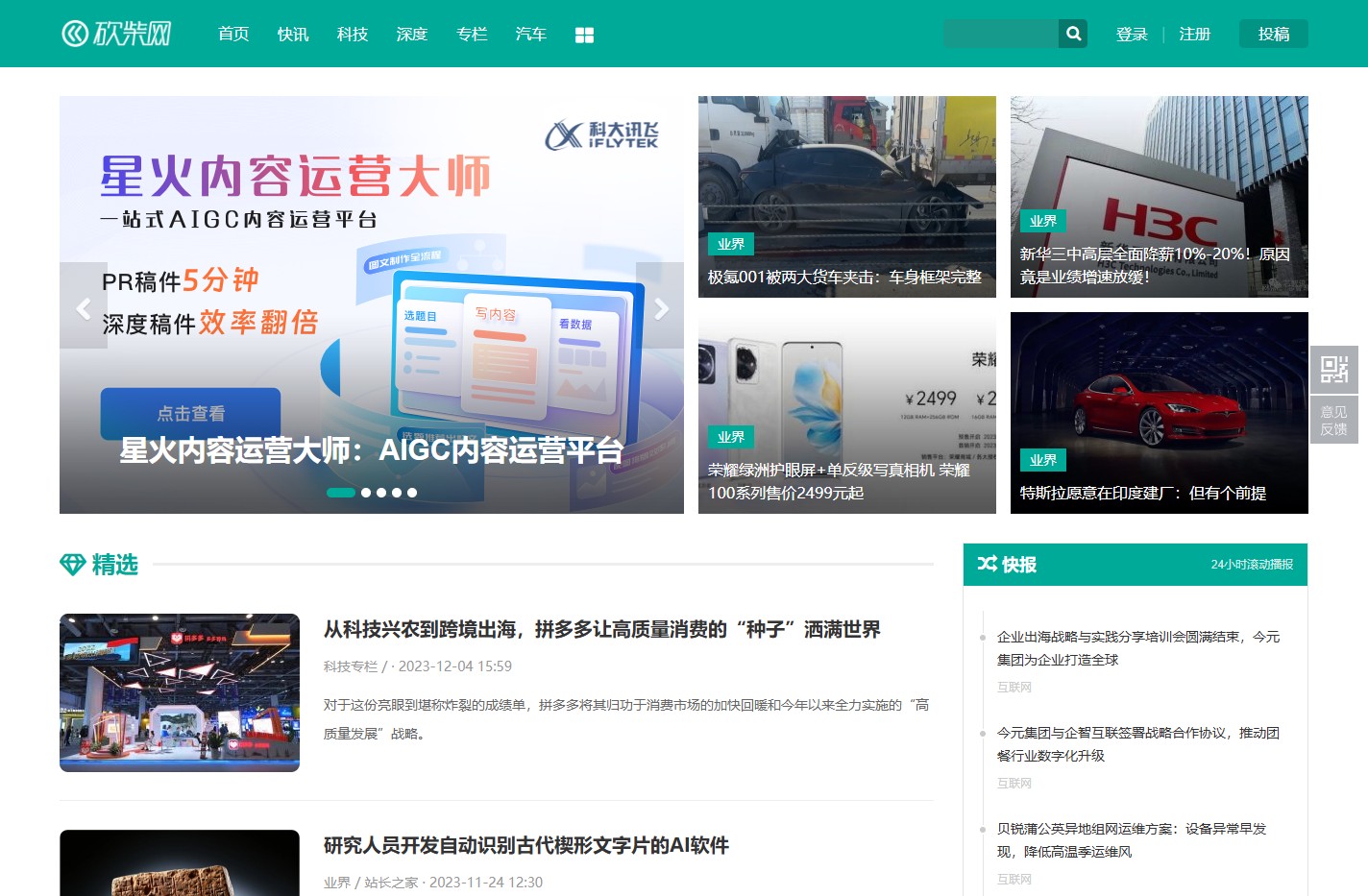Open the 首页 navigation item
The height and width of the screenshot is (896, 1368).
[x=233, y=34]
